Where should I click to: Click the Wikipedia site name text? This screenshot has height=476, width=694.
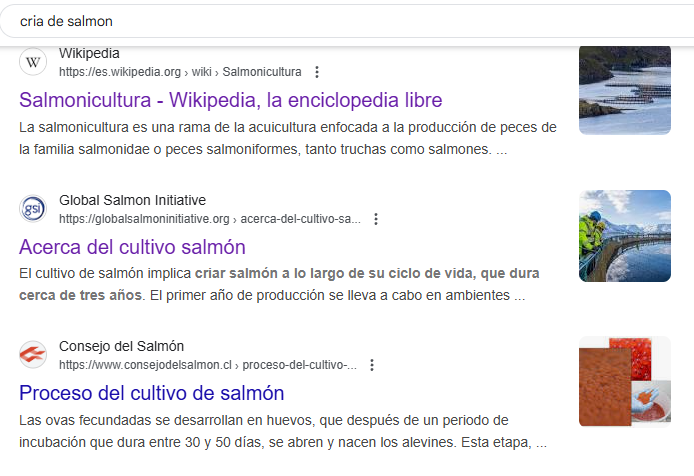pos(89,53)
